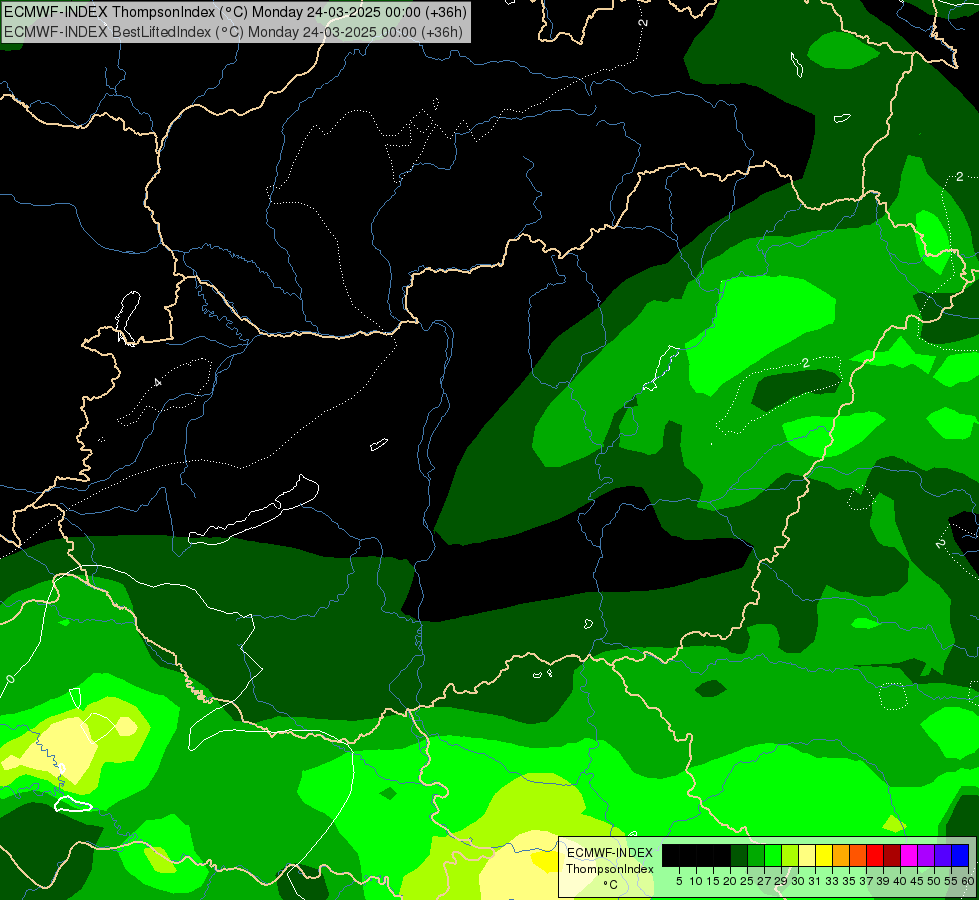Click the blue 55–60 legend swatch

[x=960, y=855]
